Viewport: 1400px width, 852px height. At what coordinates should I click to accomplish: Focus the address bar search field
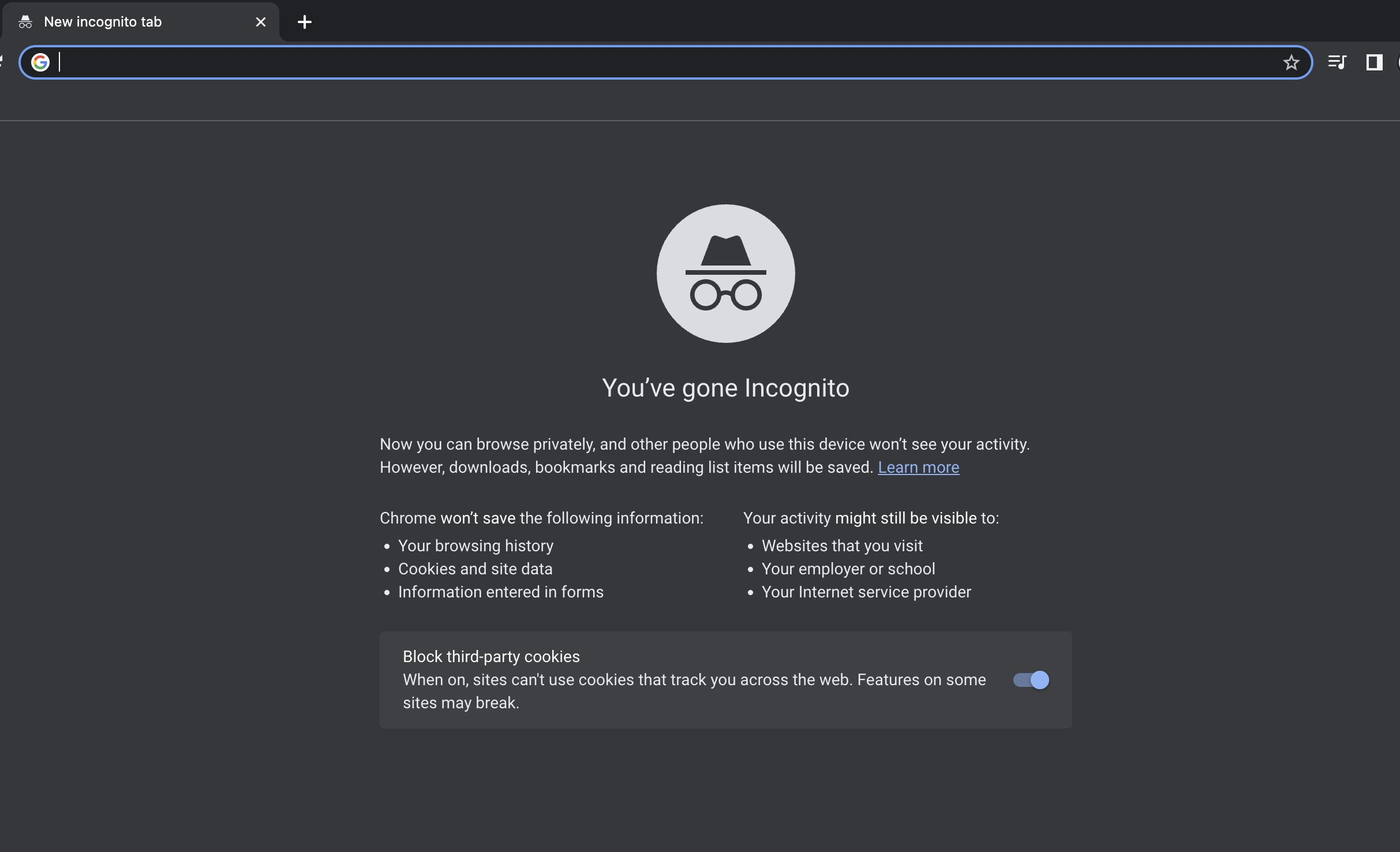tap(664, 62)
